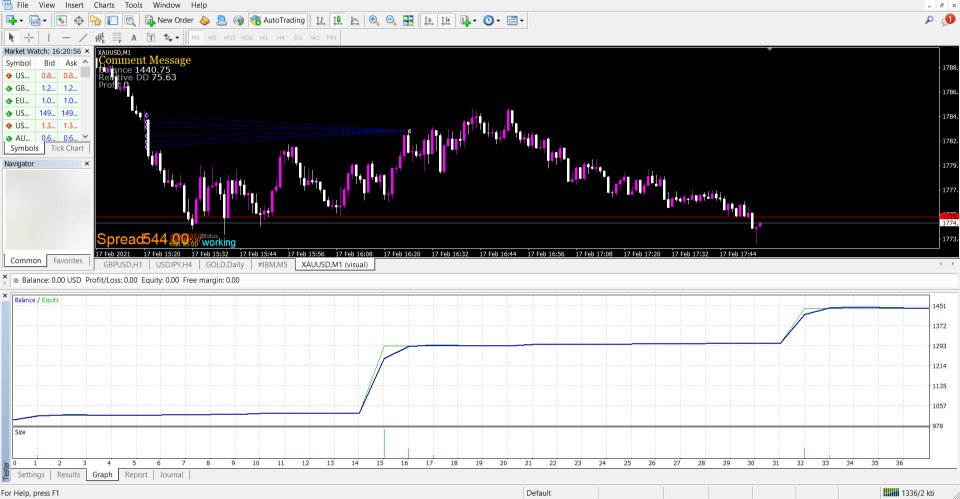Viewport: 960px width, 499px height.
Task: Select the Horizontal Line drawing tool
Action: tap(66, 38)
